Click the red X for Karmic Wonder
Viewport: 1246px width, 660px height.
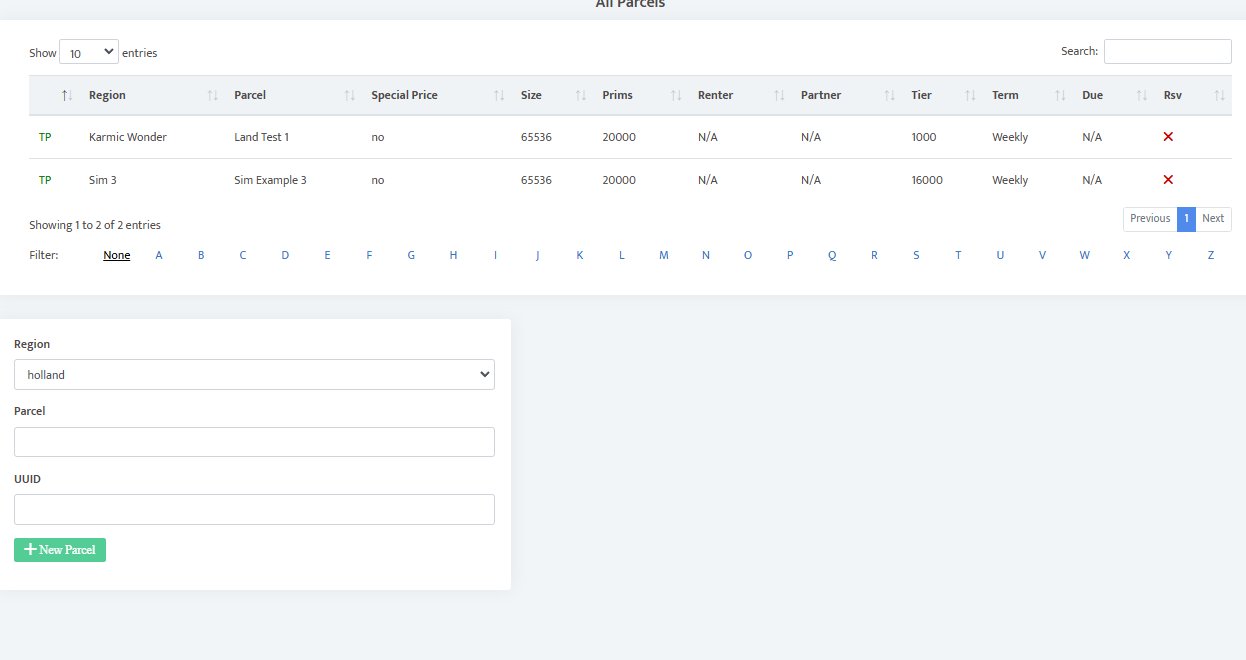(x=1168, y=137)
